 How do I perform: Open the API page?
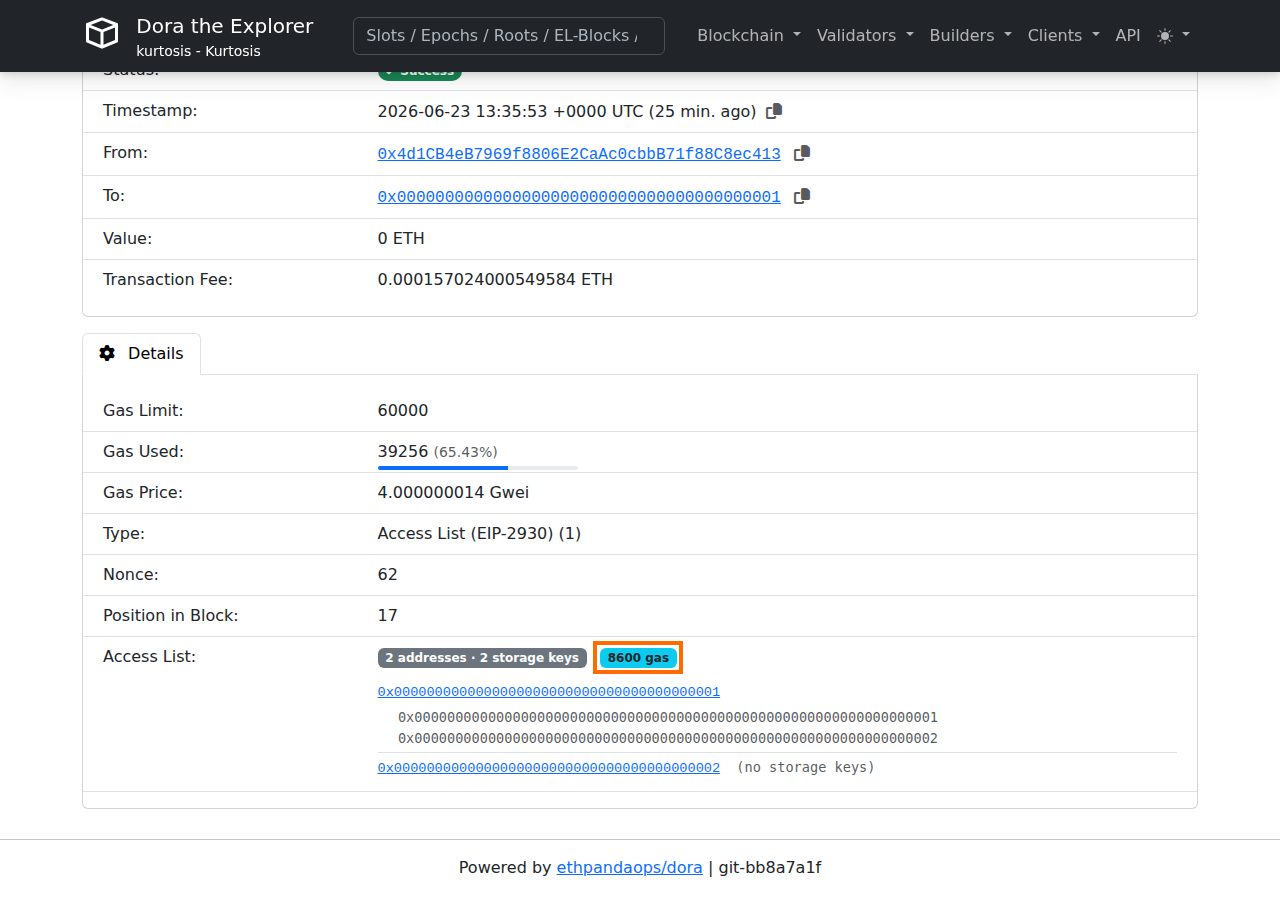[1128, 35]
